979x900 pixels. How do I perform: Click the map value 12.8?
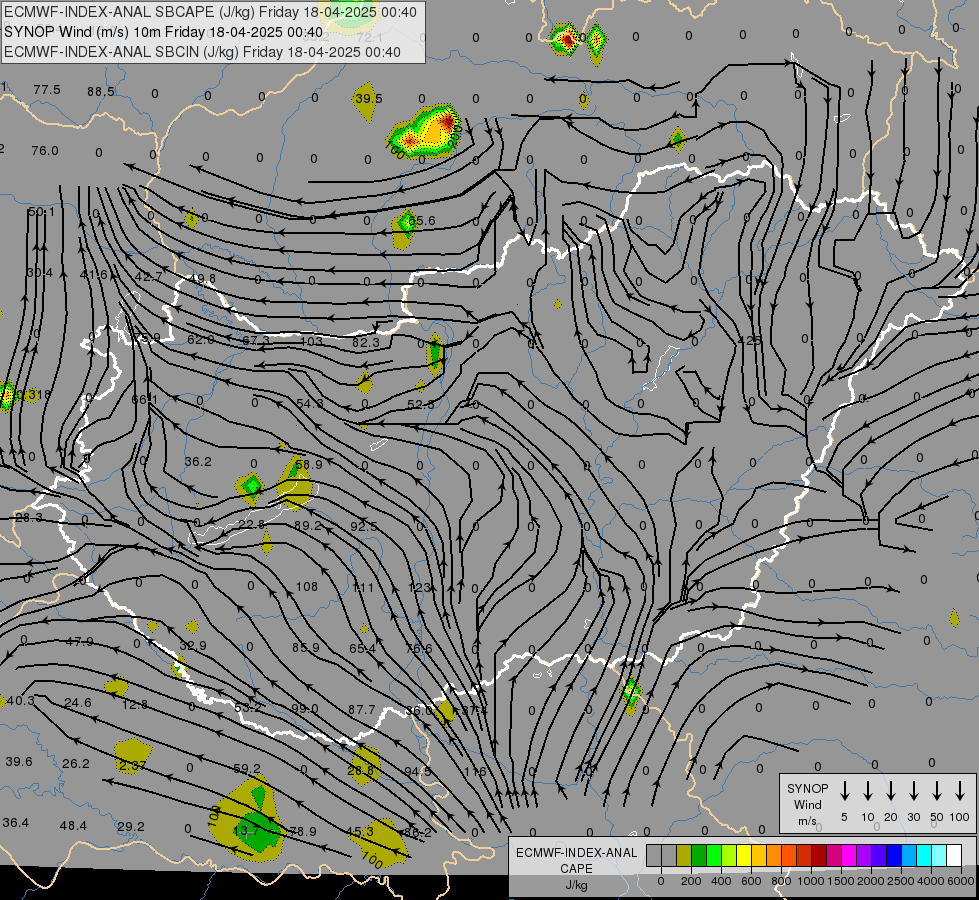tap(135, 705)
